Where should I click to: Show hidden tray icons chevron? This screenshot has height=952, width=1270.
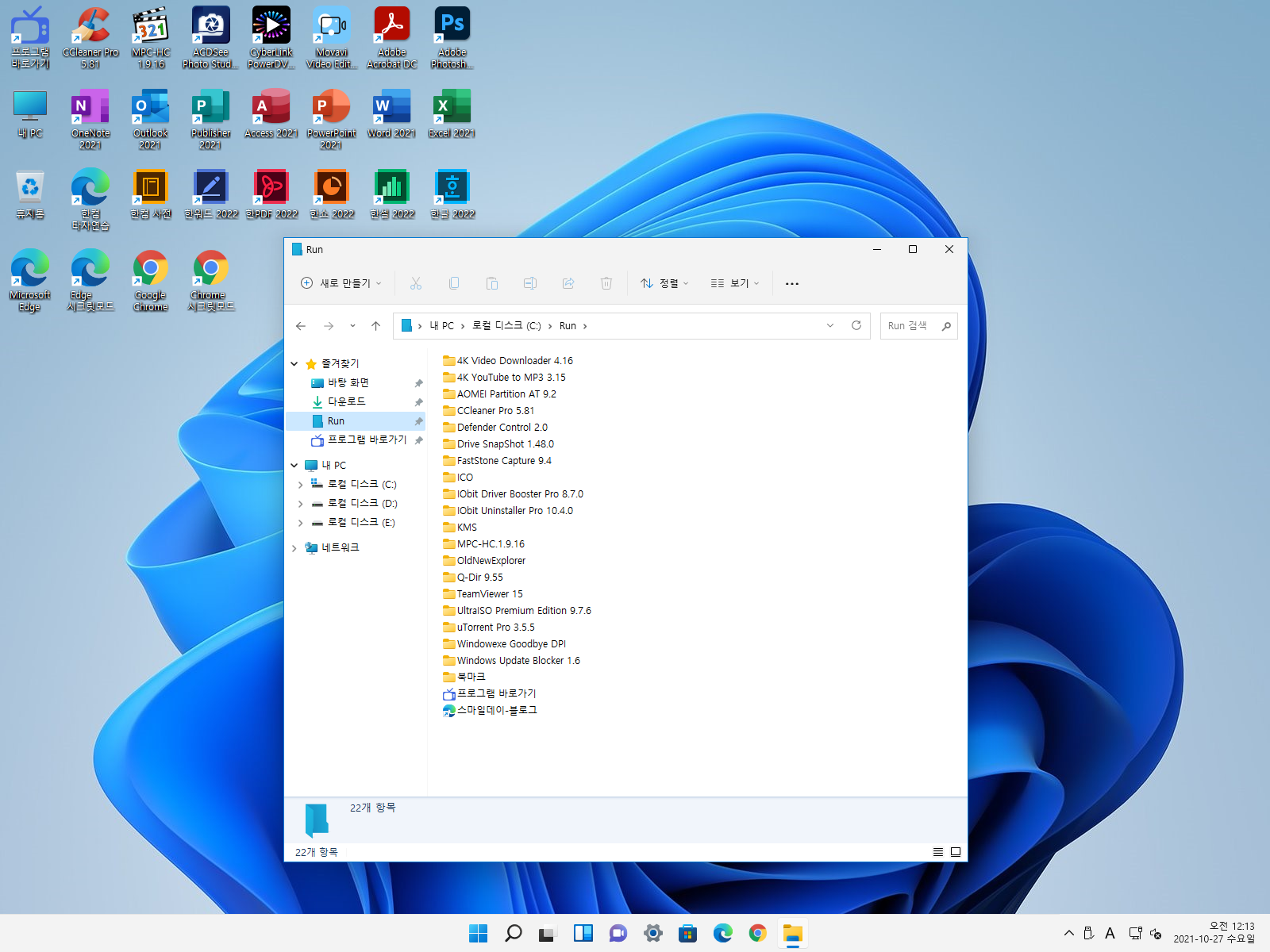[1069, 933]
